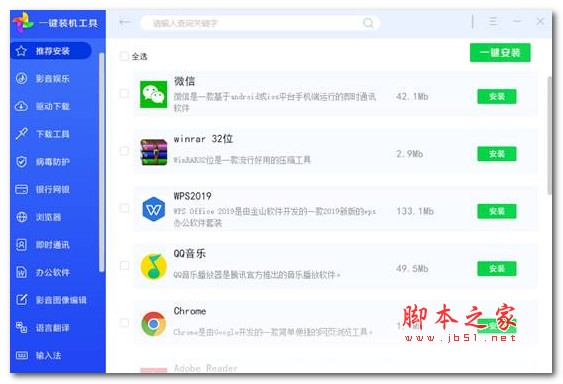Click the 42.1Mb size value
This screenshot has width=563, height=384.
(412, 96)
